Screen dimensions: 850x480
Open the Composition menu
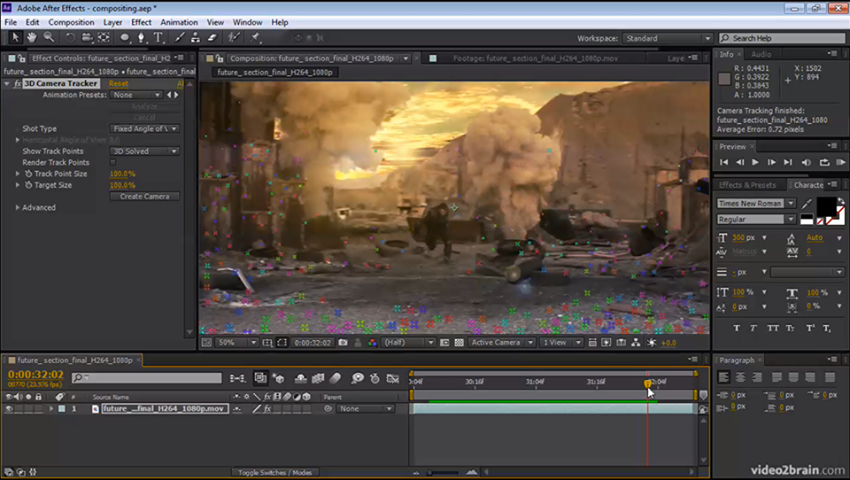(71, 22)
